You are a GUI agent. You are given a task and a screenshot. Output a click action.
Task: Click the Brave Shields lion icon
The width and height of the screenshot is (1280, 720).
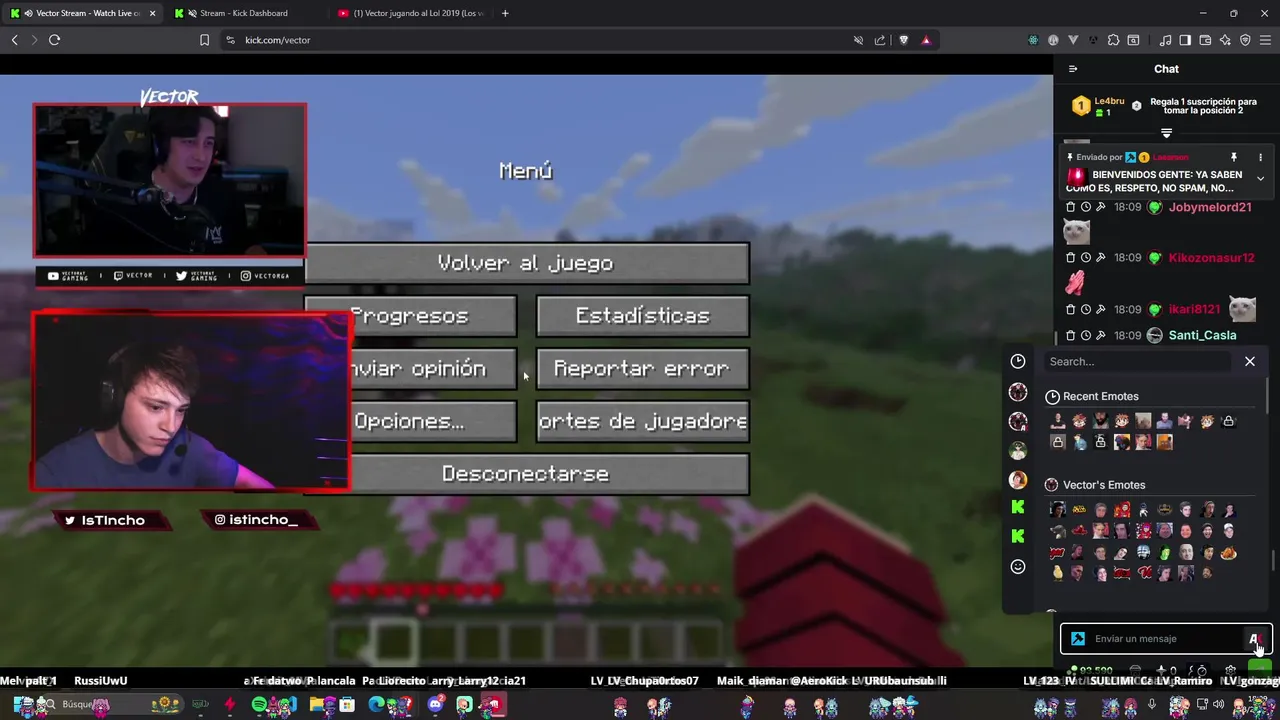pyautogui.click(x=904, y=40)
